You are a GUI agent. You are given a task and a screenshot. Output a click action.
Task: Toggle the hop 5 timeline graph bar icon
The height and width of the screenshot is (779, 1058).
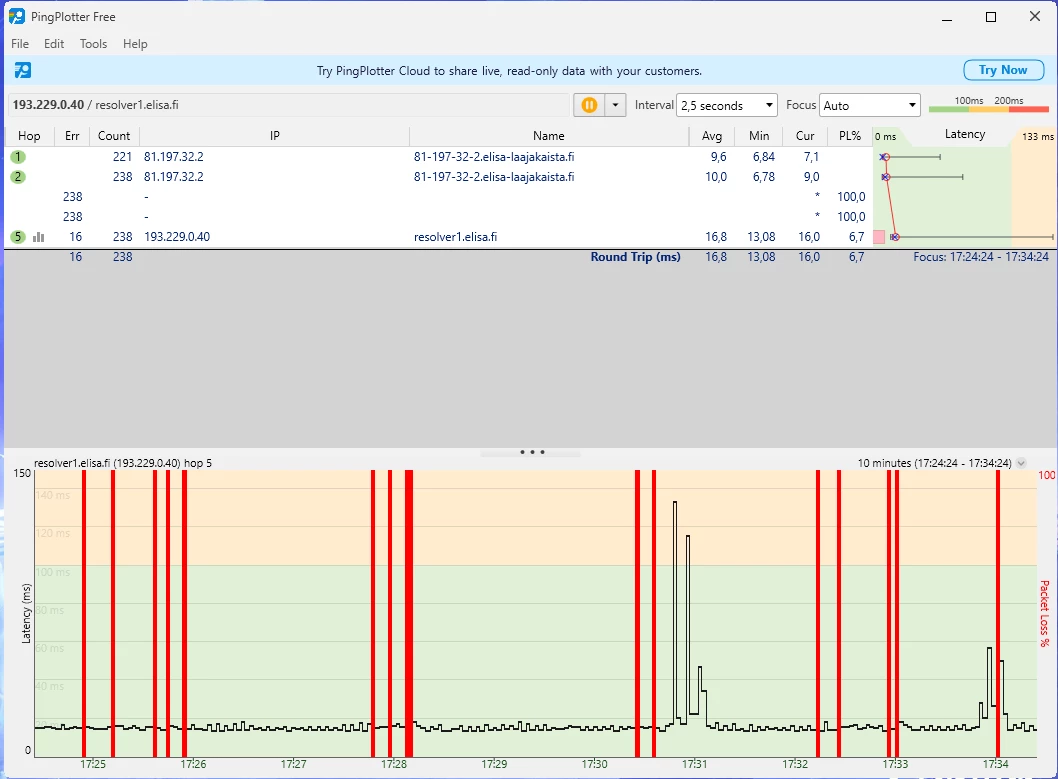point(39,237)
